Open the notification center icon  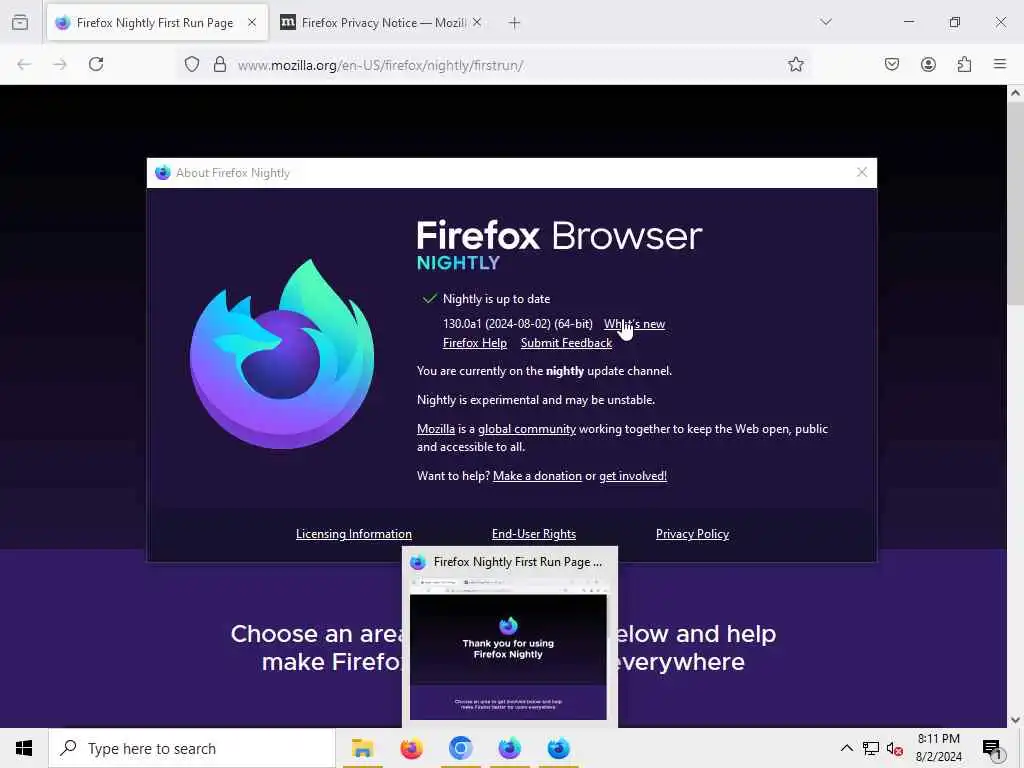[x=993, y=748]
